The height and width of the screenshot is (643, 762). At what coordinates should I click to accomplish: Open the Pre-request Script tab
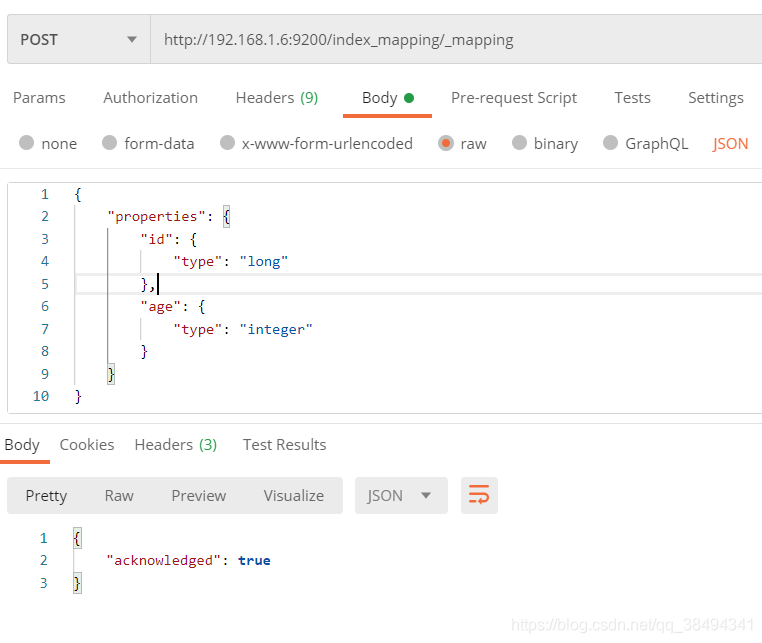(514, 97)
